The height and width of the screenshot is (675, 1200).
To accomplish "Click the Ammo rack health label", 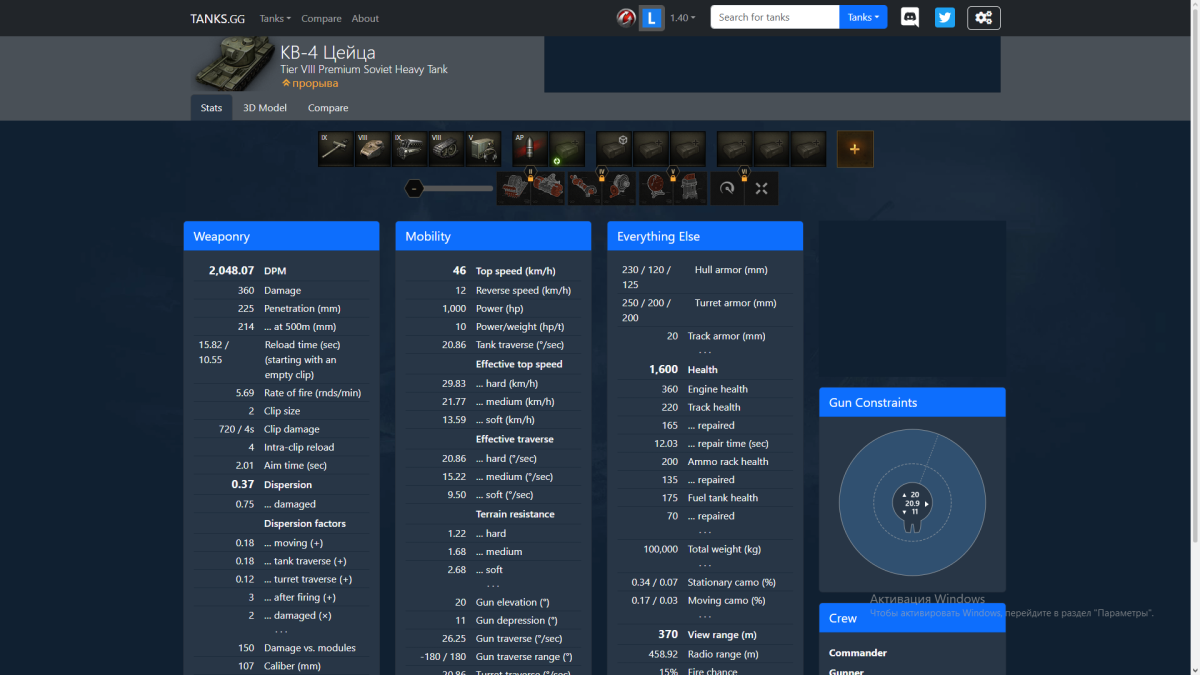I will pyautogui.click(x=728, y=462).
